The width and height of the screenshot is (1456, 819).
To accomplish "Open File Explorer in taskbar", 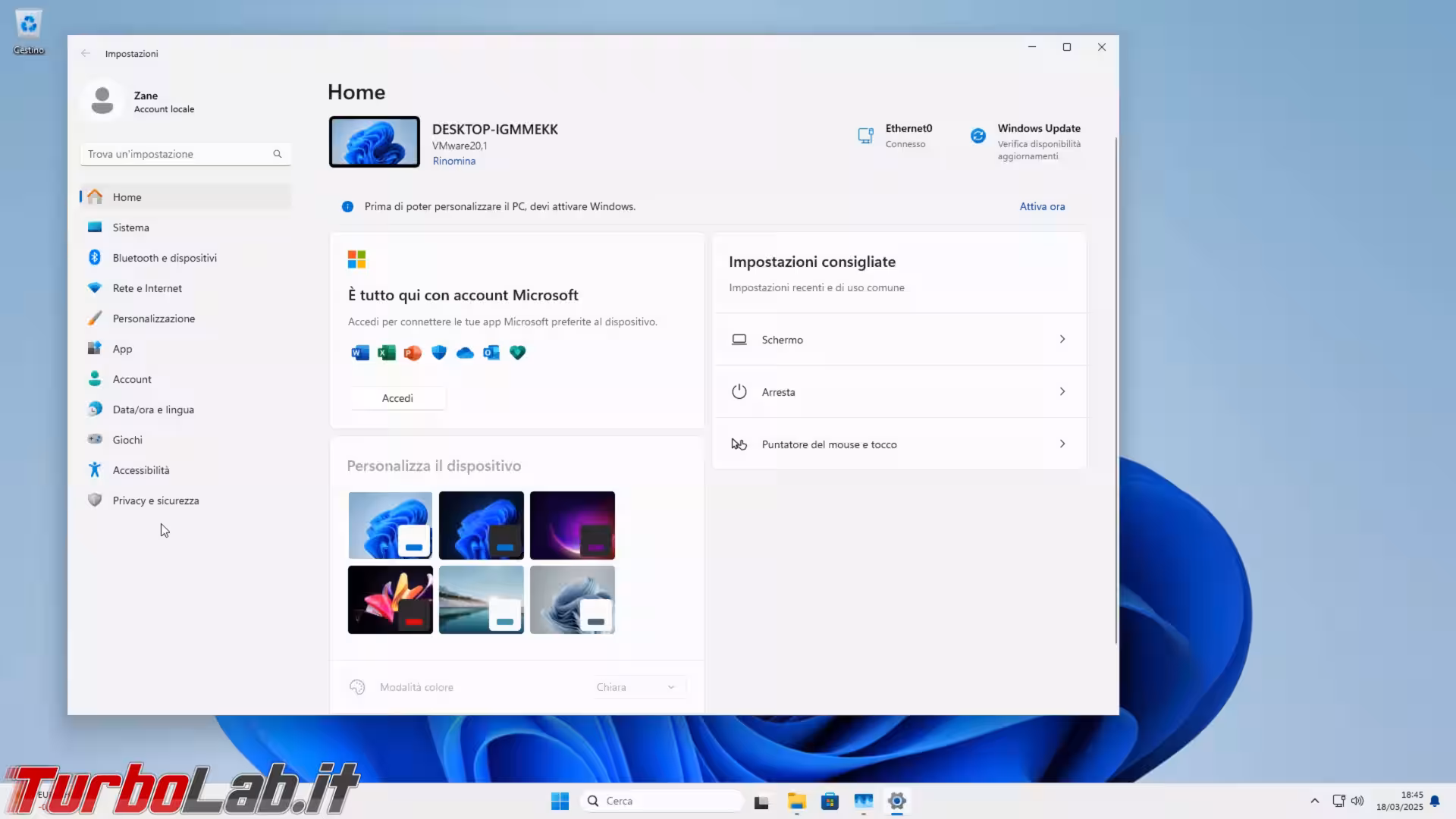I will 796,802.
